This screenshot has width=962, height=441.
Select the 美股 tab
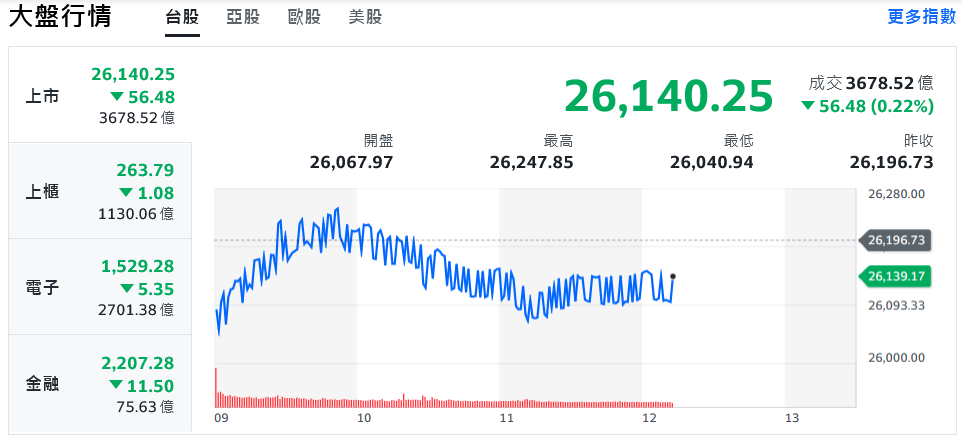(x=365, y=18)
